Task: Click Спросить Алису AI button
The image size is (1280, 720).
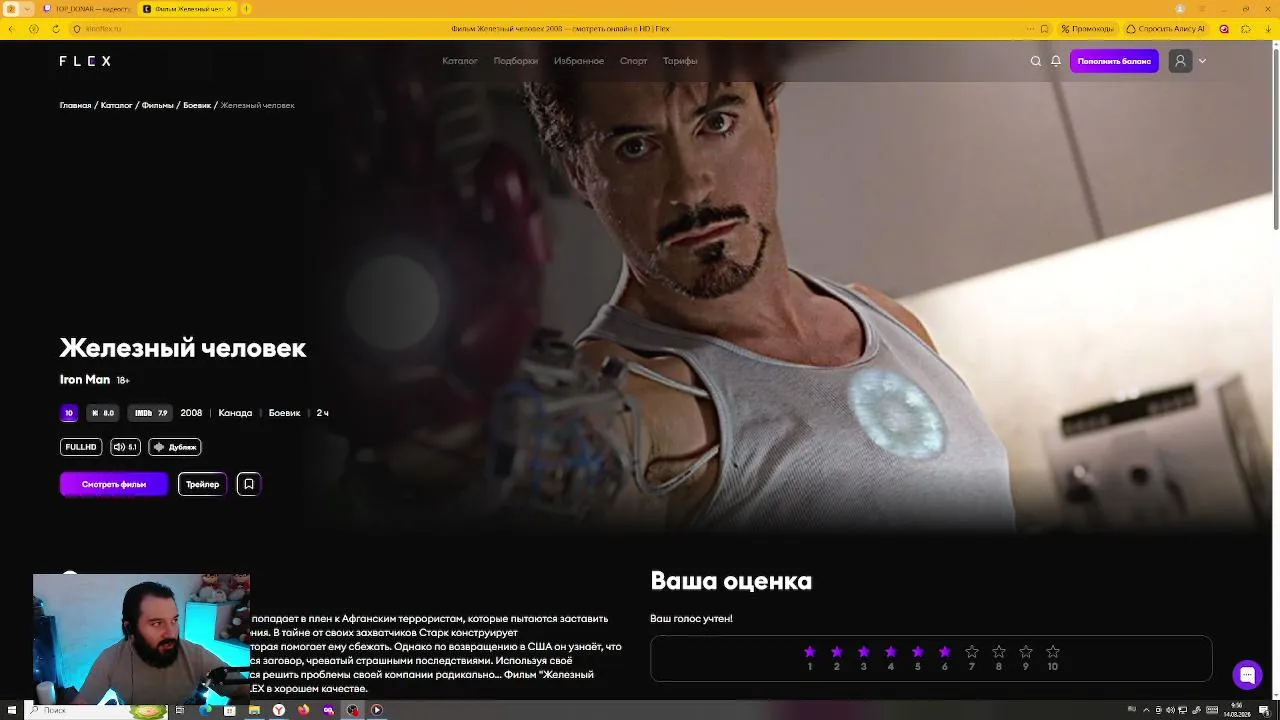Action: point(1166,29)
